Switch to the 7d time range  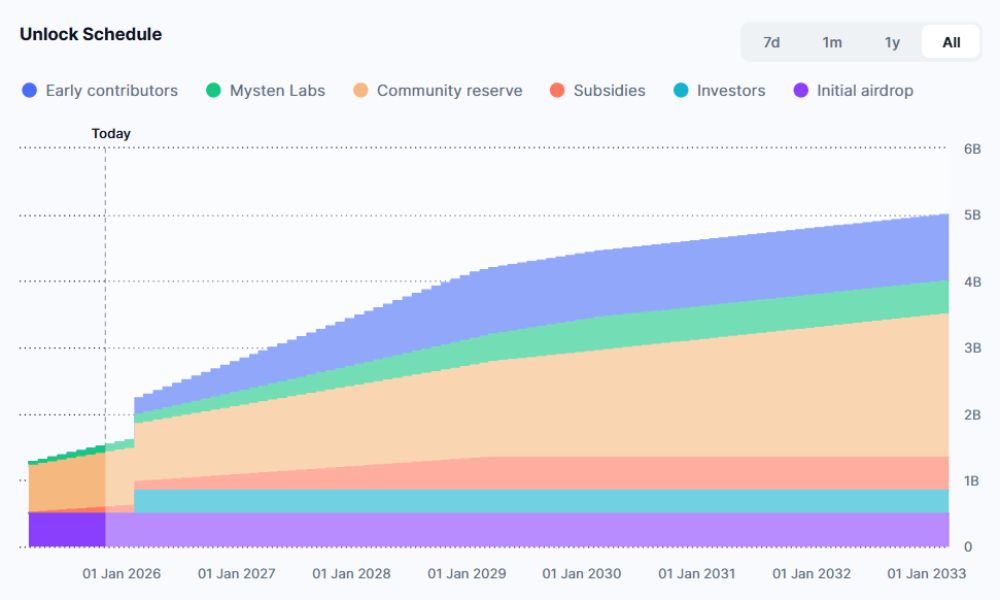click(x=771, y=42)
